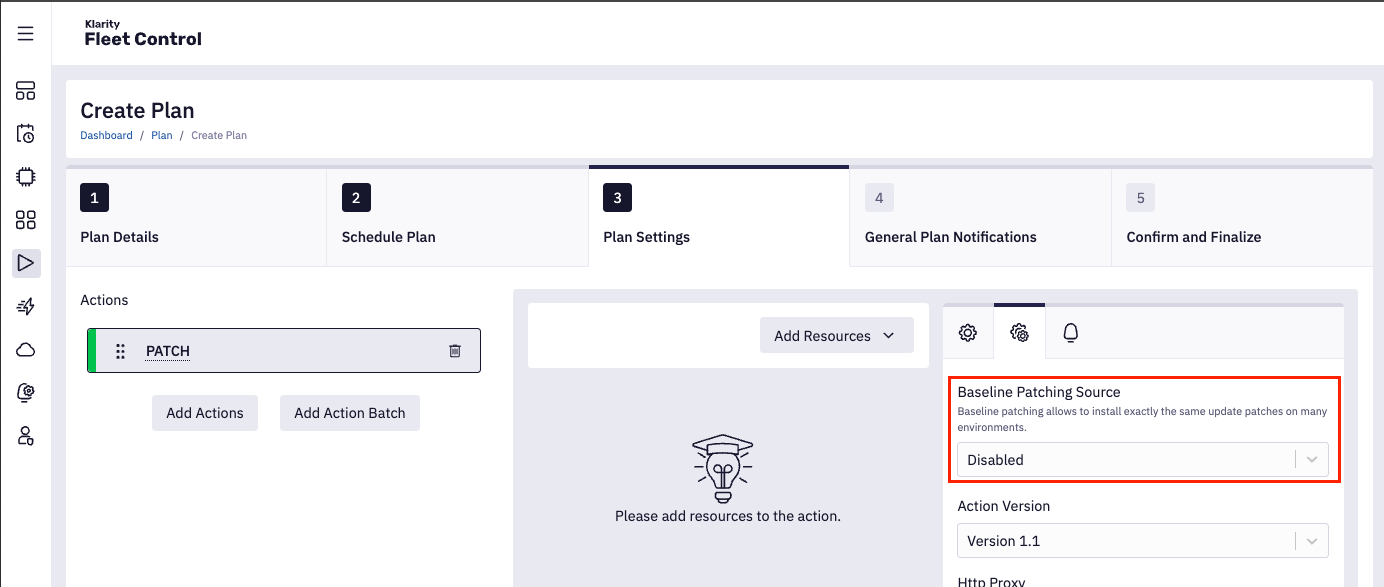Click the Add Action Batch button
Screen dimensions: 1384x587
pos(350,413)
